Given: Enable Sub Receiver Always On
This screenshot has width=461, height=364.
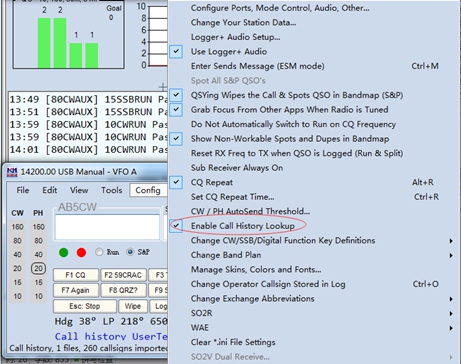Looking at the screenshot, I should [237, 168].
